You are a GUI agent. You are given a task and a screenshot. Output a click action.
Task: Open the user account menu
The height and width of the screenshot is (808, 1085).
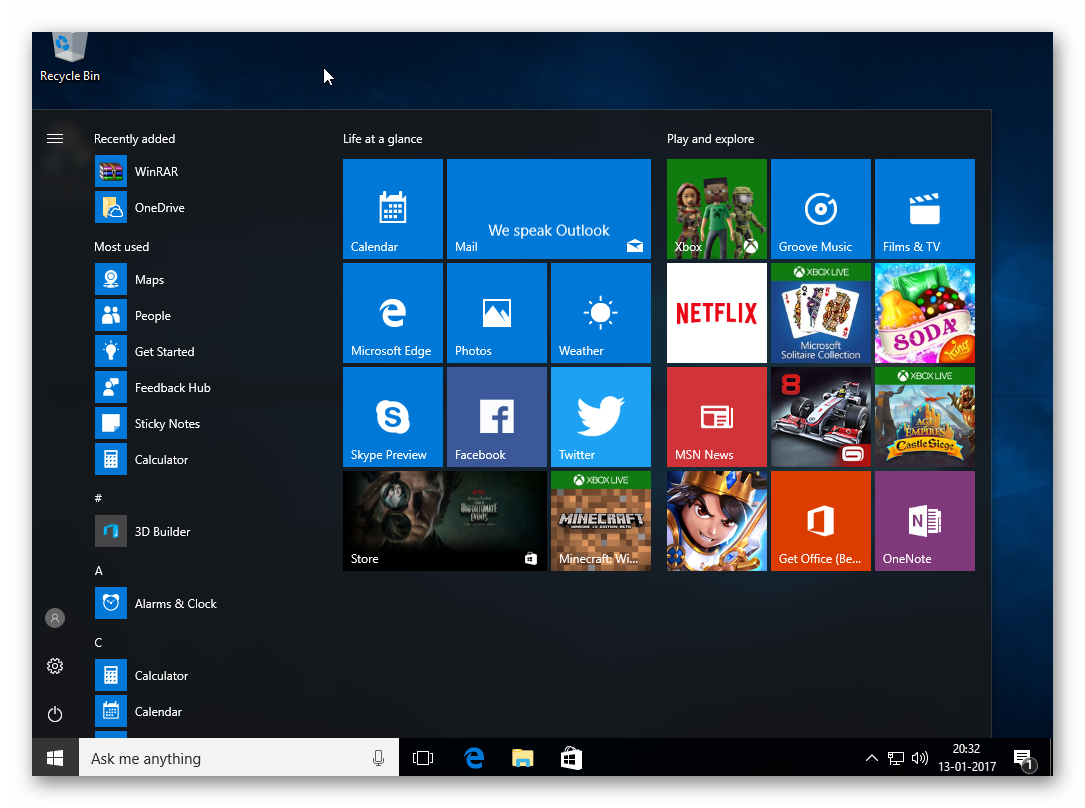pos(55,618)
